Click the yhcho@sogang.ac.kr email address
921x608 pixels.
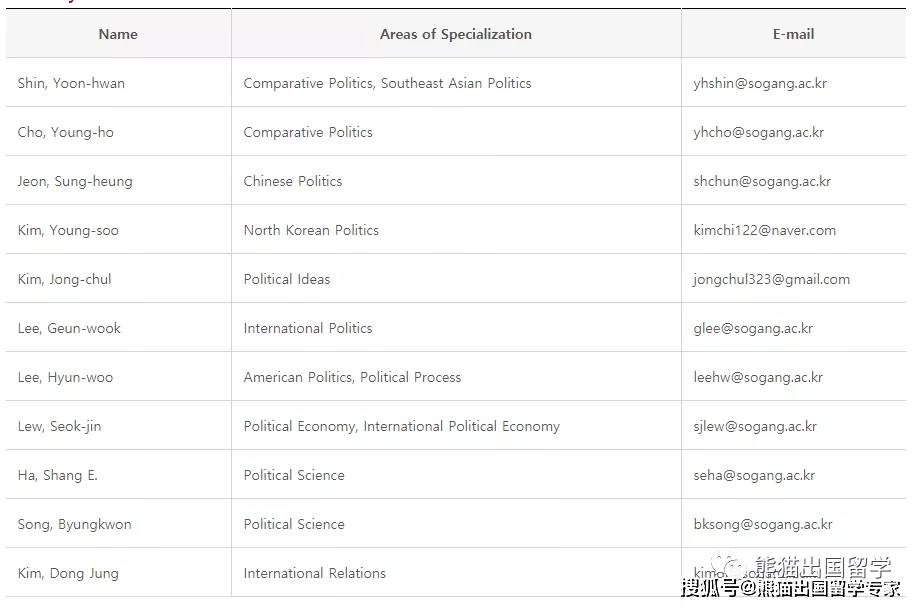click(758, 133)
